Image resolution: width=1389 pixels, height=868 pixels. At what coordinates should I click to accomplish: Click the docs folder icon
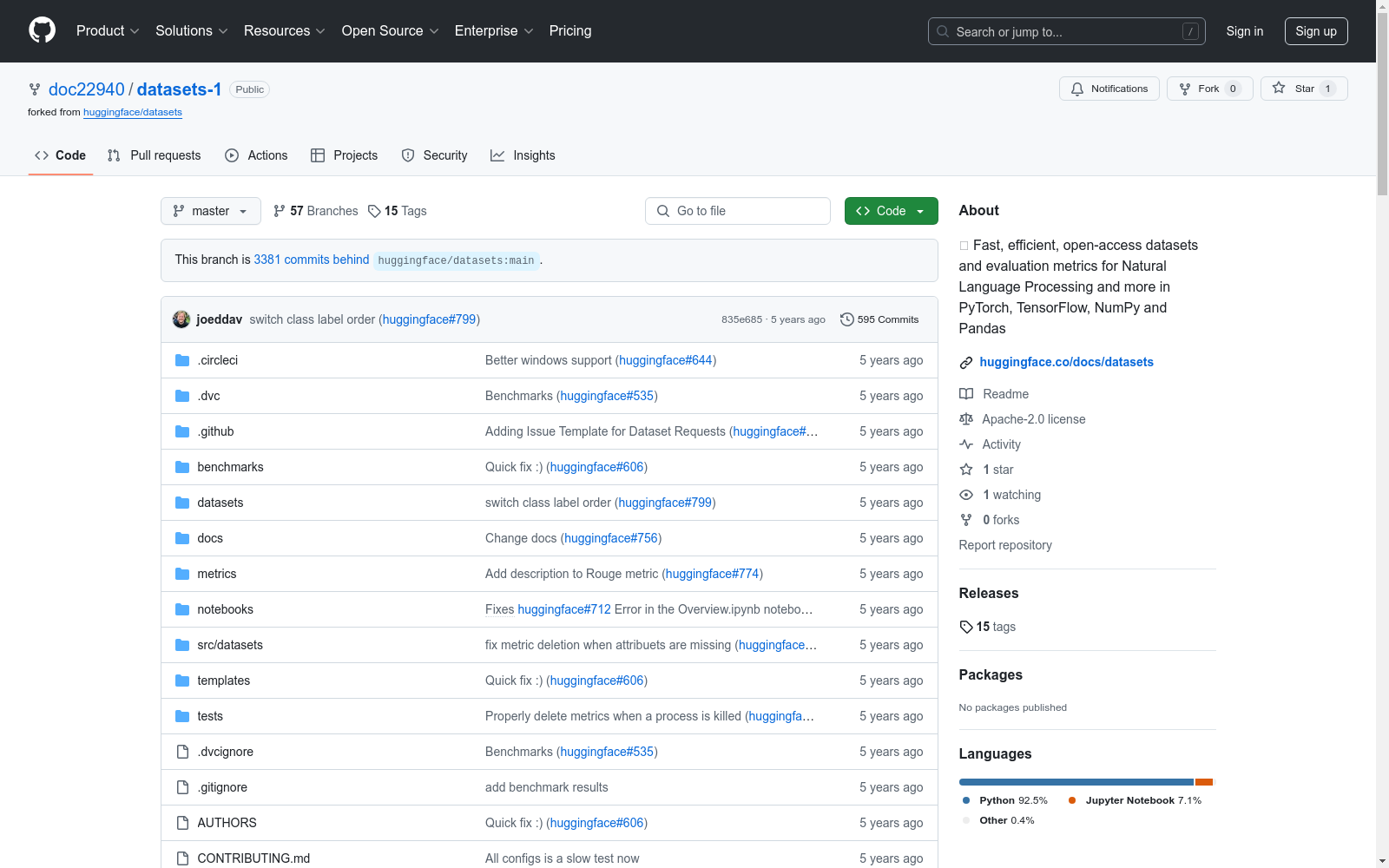182,538
